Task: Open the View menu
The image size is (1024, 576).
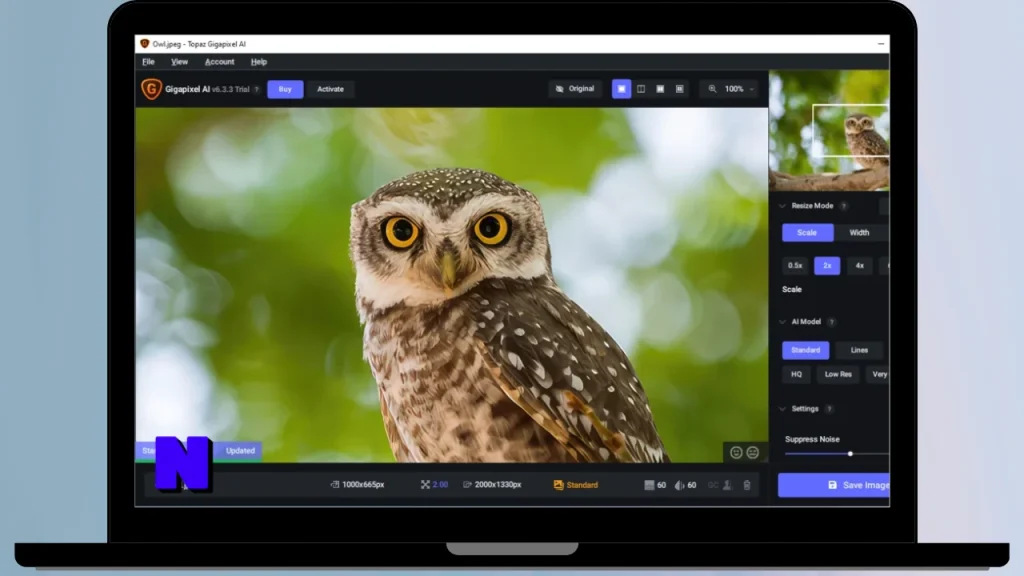Action: [179, 62]
